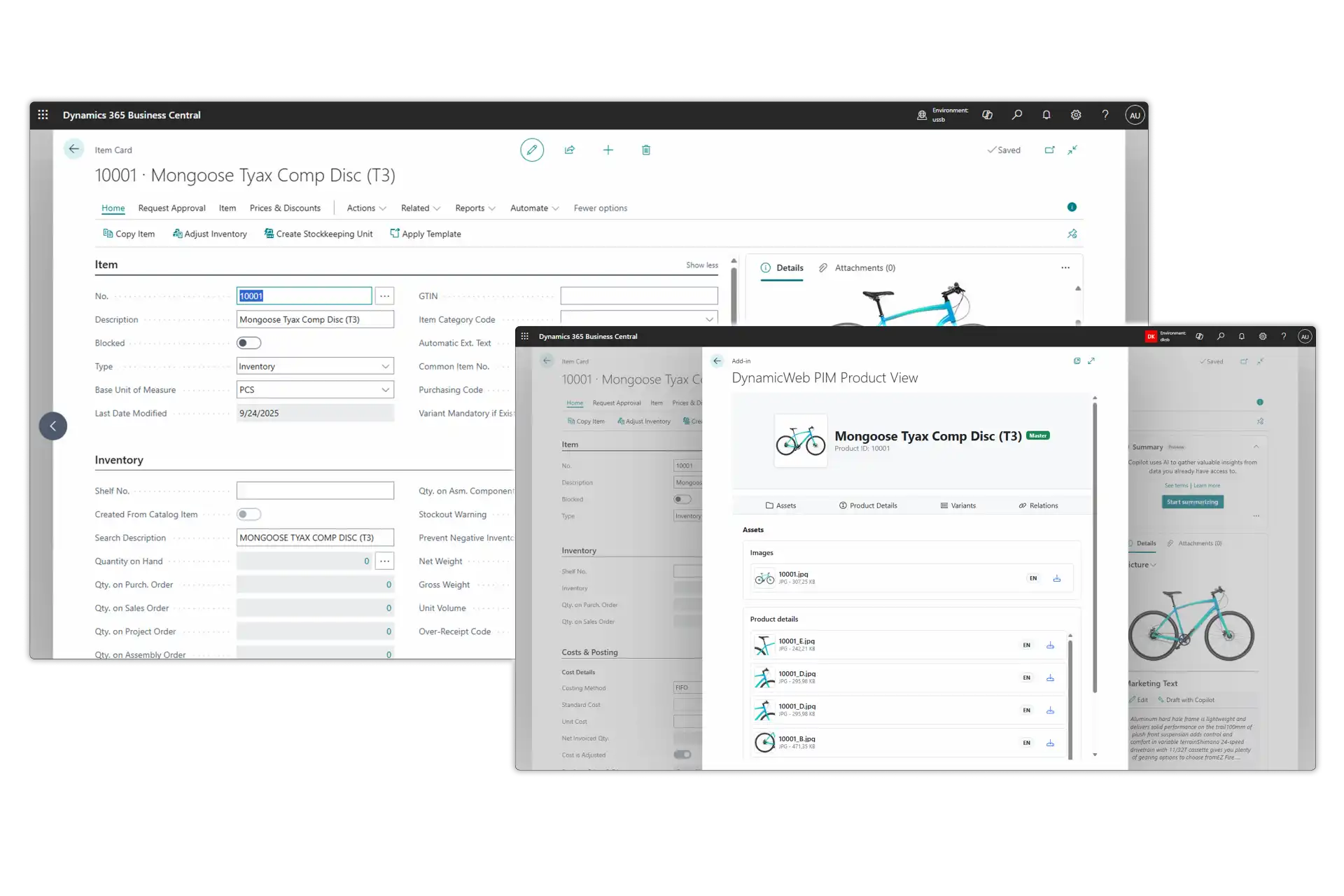Screen dimensions: 1344x896
Task: Click the pencil edit icon on Item Card
Action: tap(532, 150)
